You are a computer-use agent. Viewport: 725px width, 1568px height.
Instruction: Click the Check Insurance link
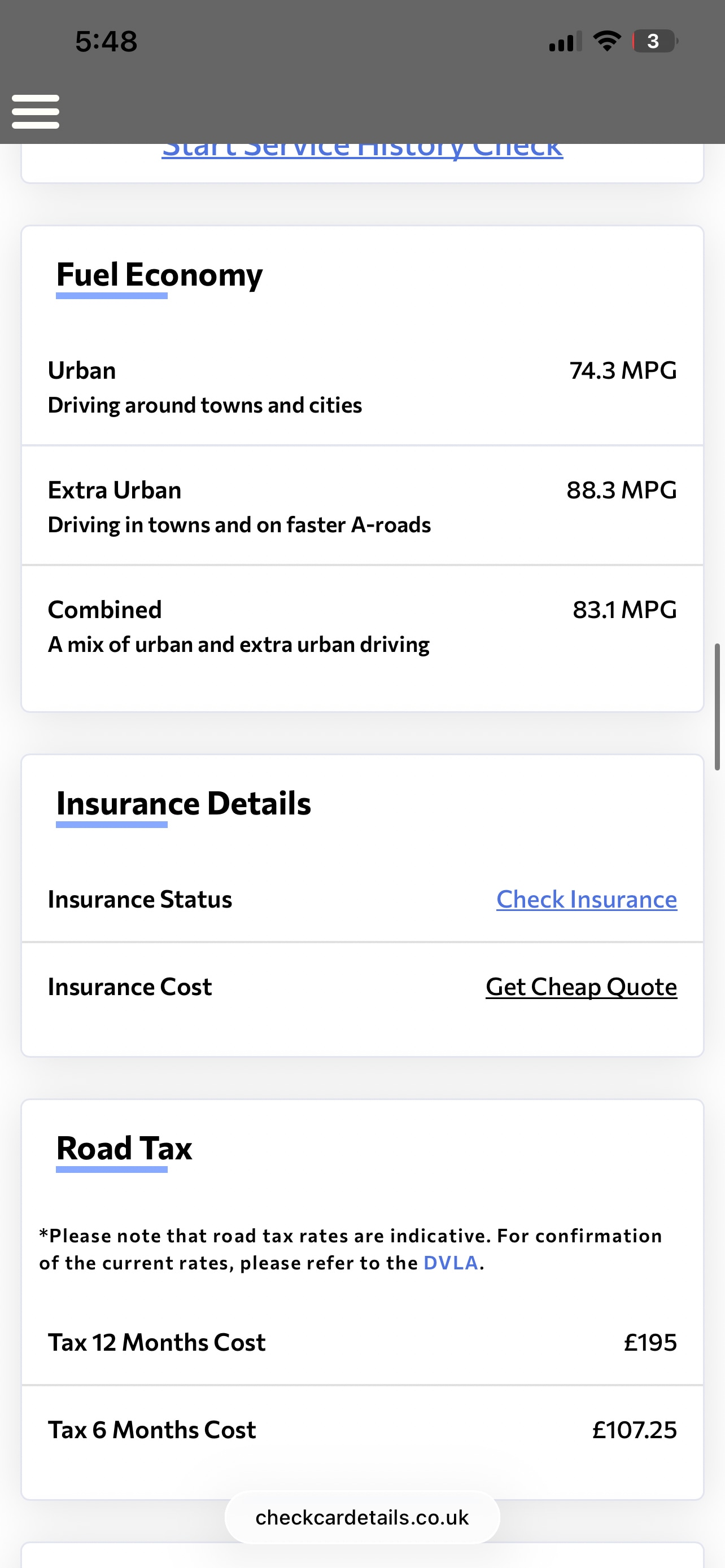coord(586,899)
